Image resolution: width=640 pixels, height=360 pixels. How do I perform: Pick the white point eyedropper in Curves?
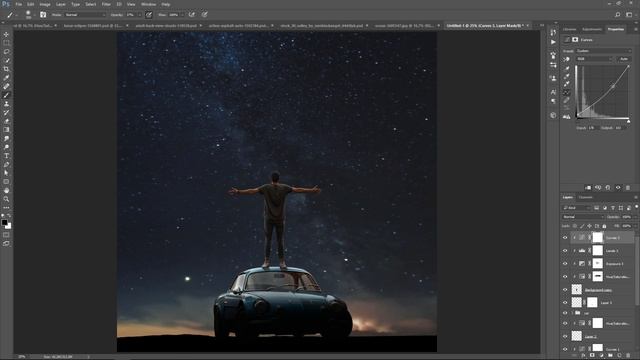pyautogui.click(x=567, y=84)
